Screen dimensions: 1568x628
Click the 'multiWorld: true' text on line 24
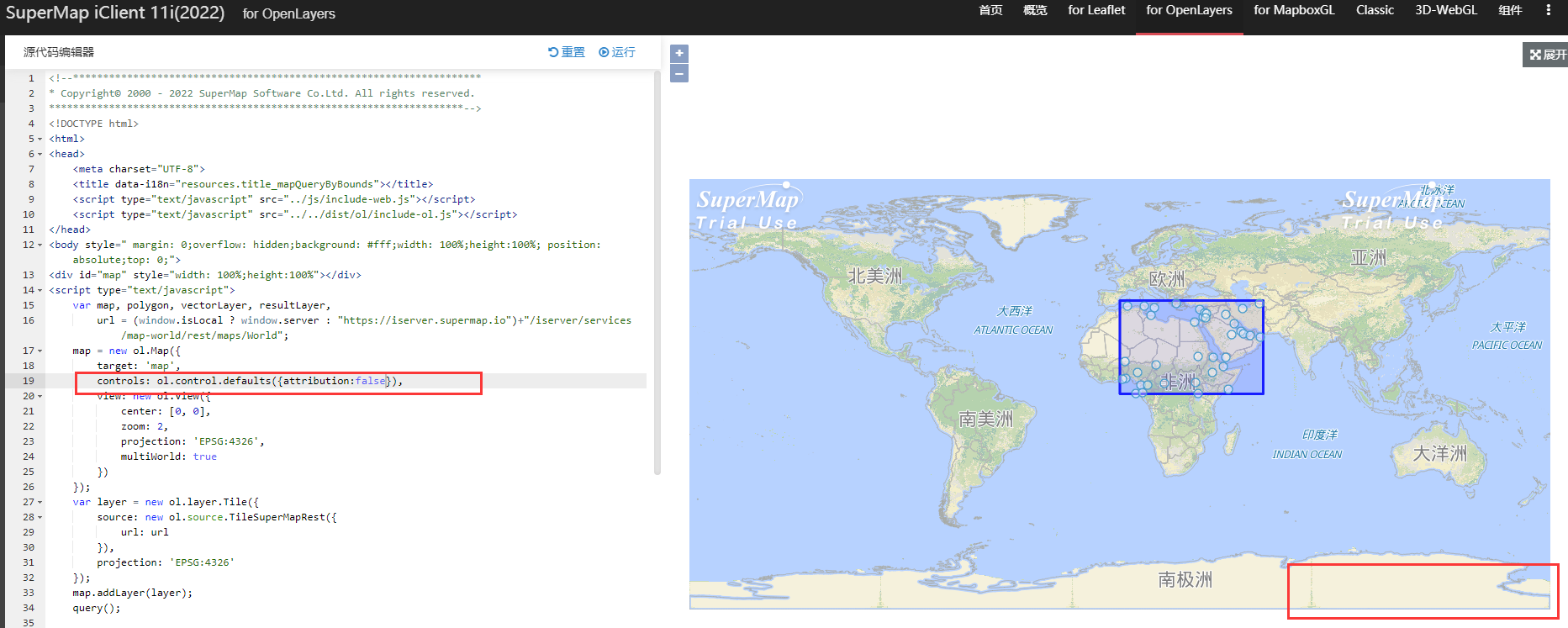coord(169,457)
